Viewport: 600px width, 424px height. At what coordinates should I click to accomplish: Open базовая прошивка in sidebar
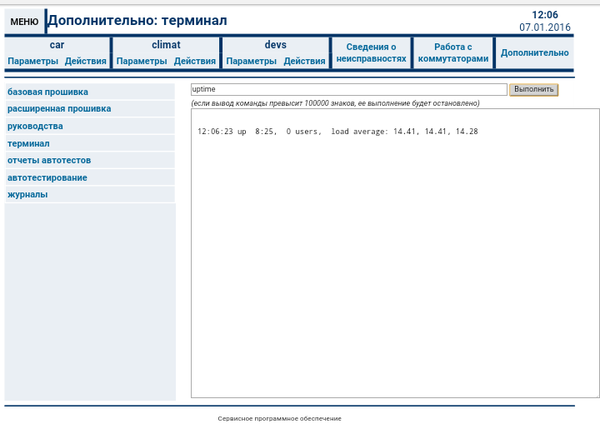pyautogui.click(x=46, y=91)
